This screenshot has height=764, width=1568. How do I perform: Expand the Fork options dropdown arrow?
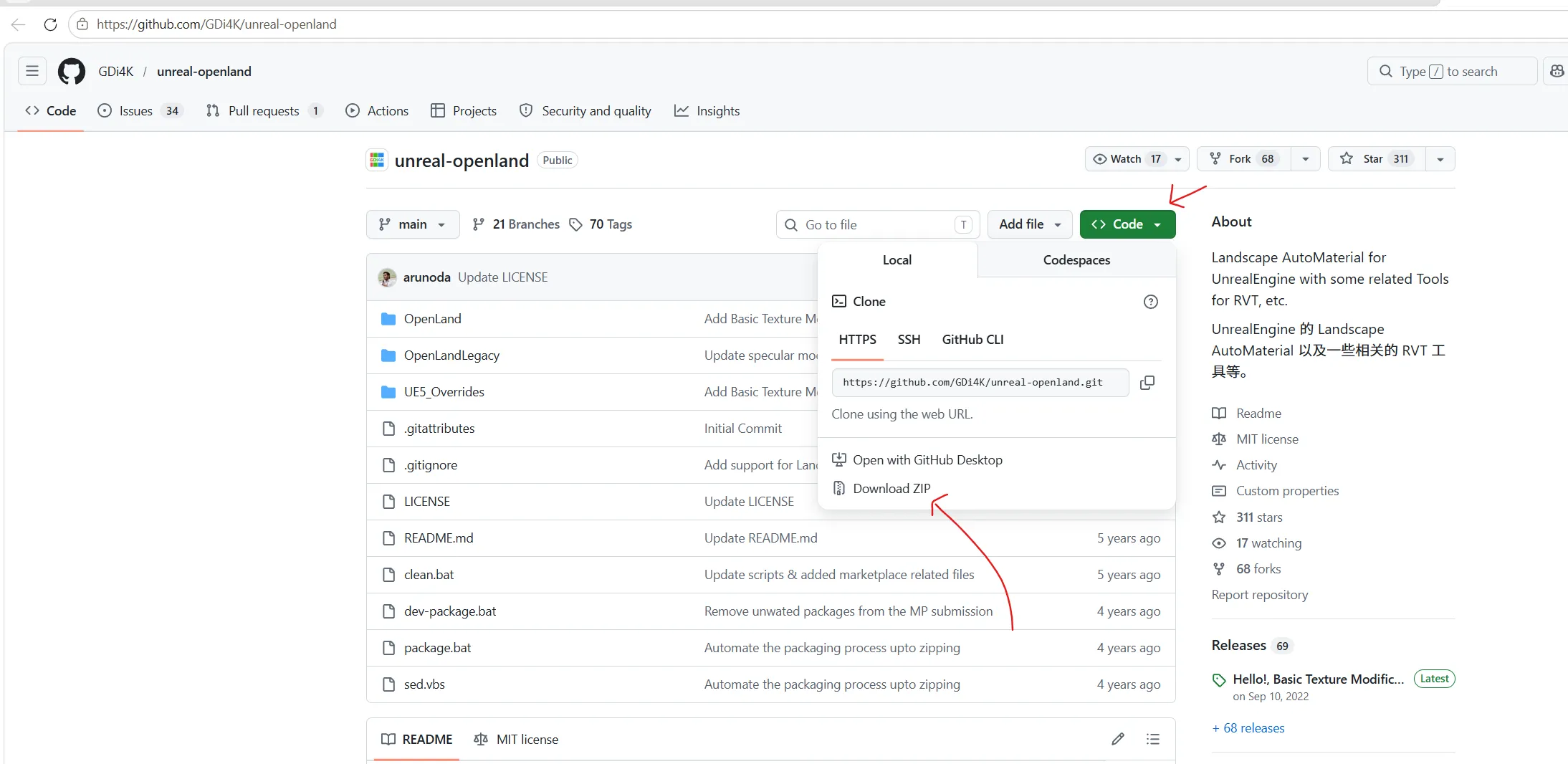tap(1306, 159)
